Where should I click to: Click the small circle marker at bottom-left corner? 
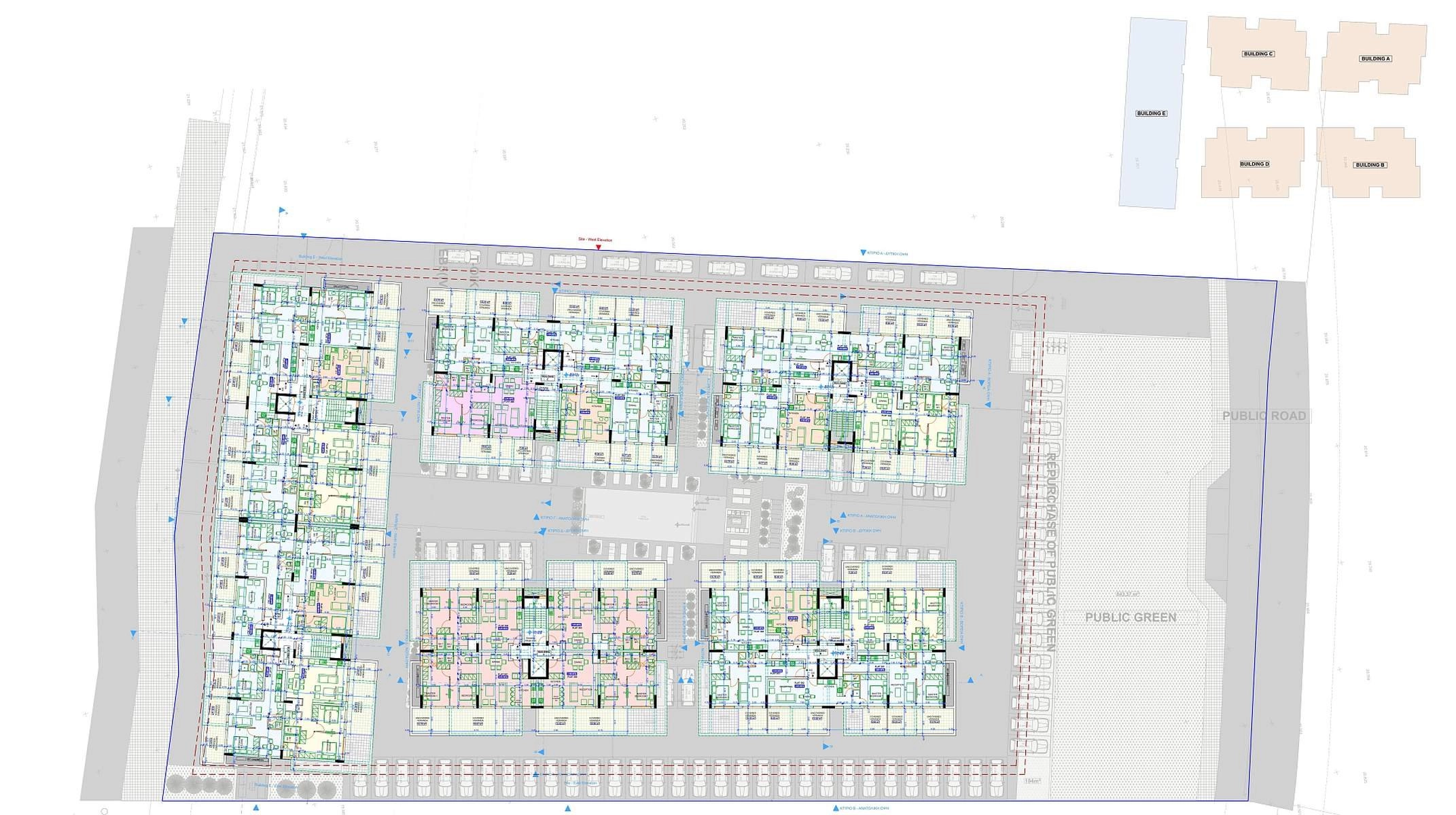click(104, 811)
